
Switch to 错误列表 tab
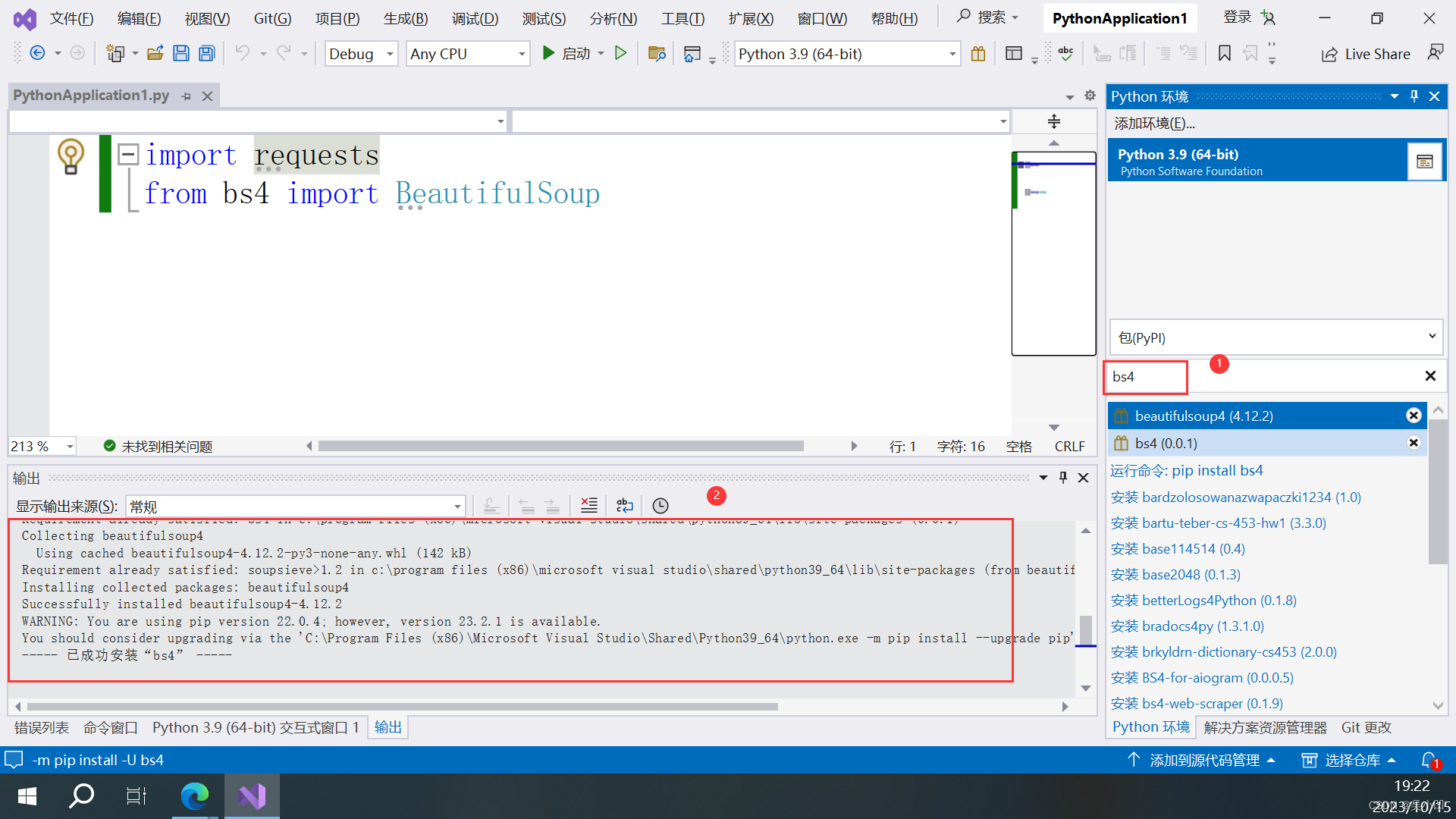[x=42, y=727]
